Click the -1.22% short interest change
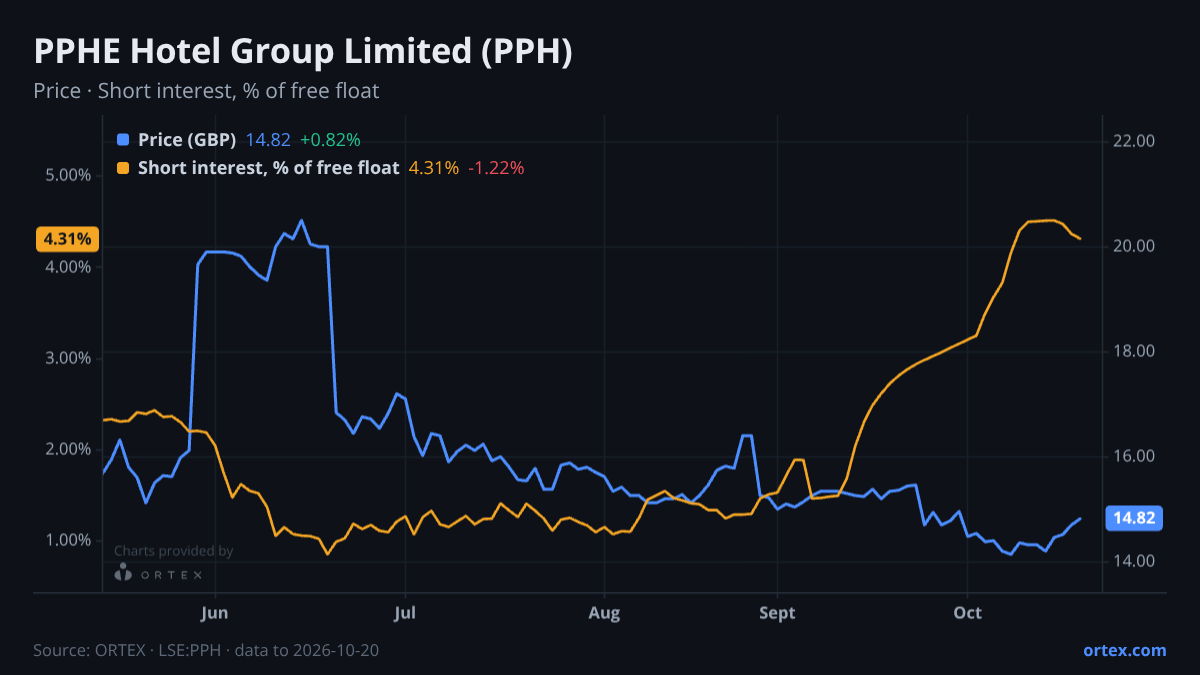1200x675 pixels. pos(497,168)
